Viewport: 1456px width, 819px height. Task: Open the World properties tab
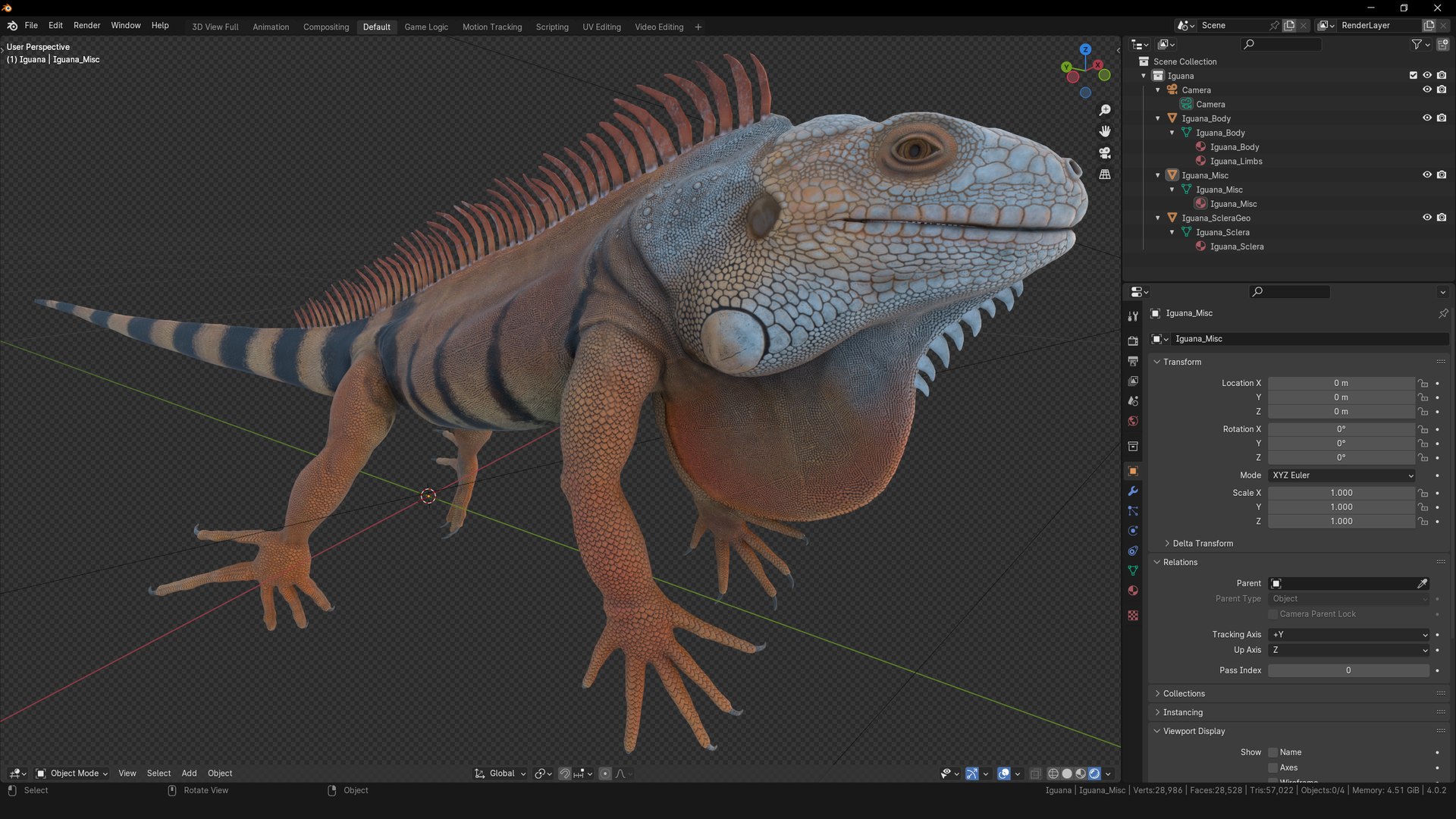tap(1133, 421)
